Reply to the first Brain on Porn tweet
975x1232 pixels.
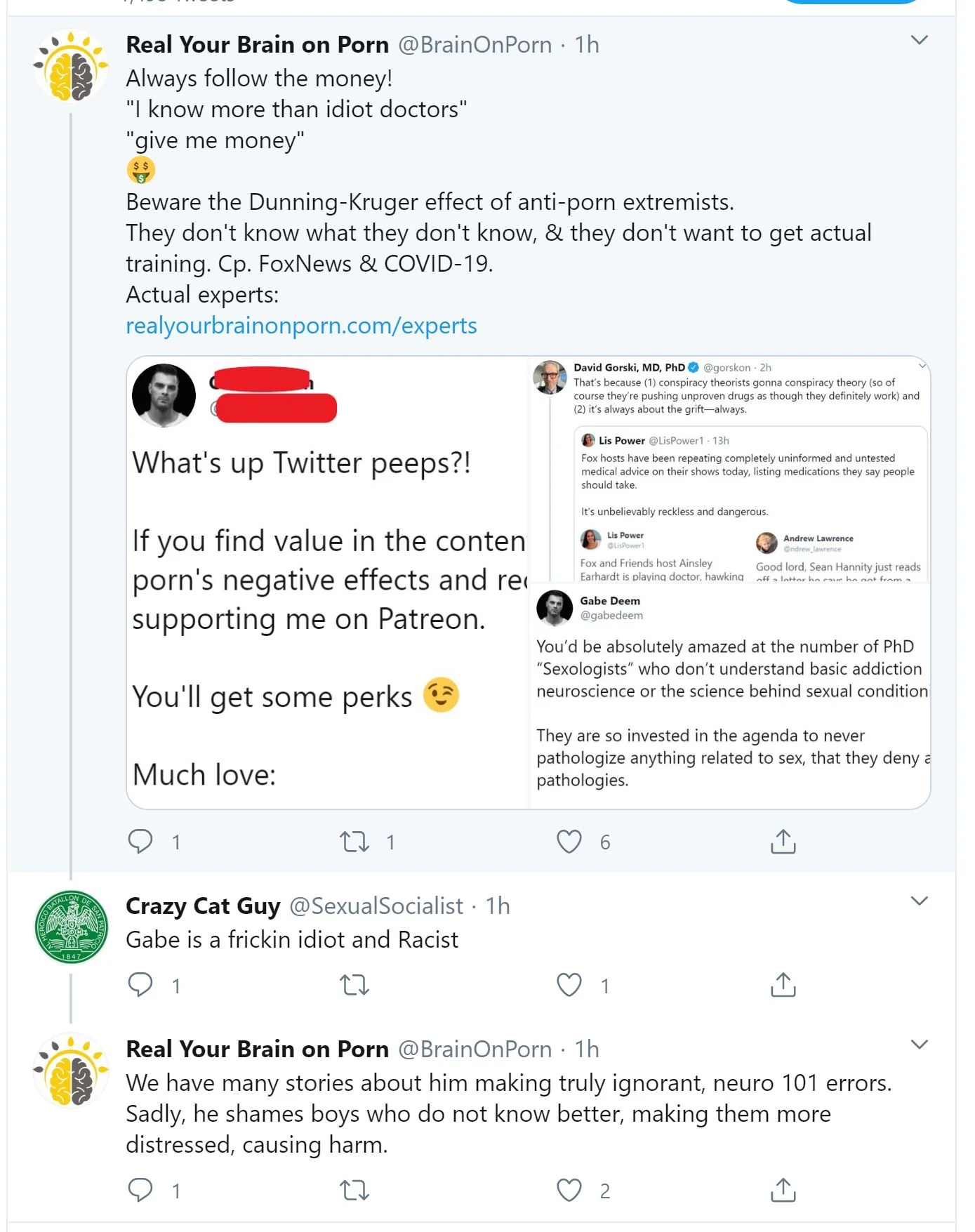[x=140, y=841]
